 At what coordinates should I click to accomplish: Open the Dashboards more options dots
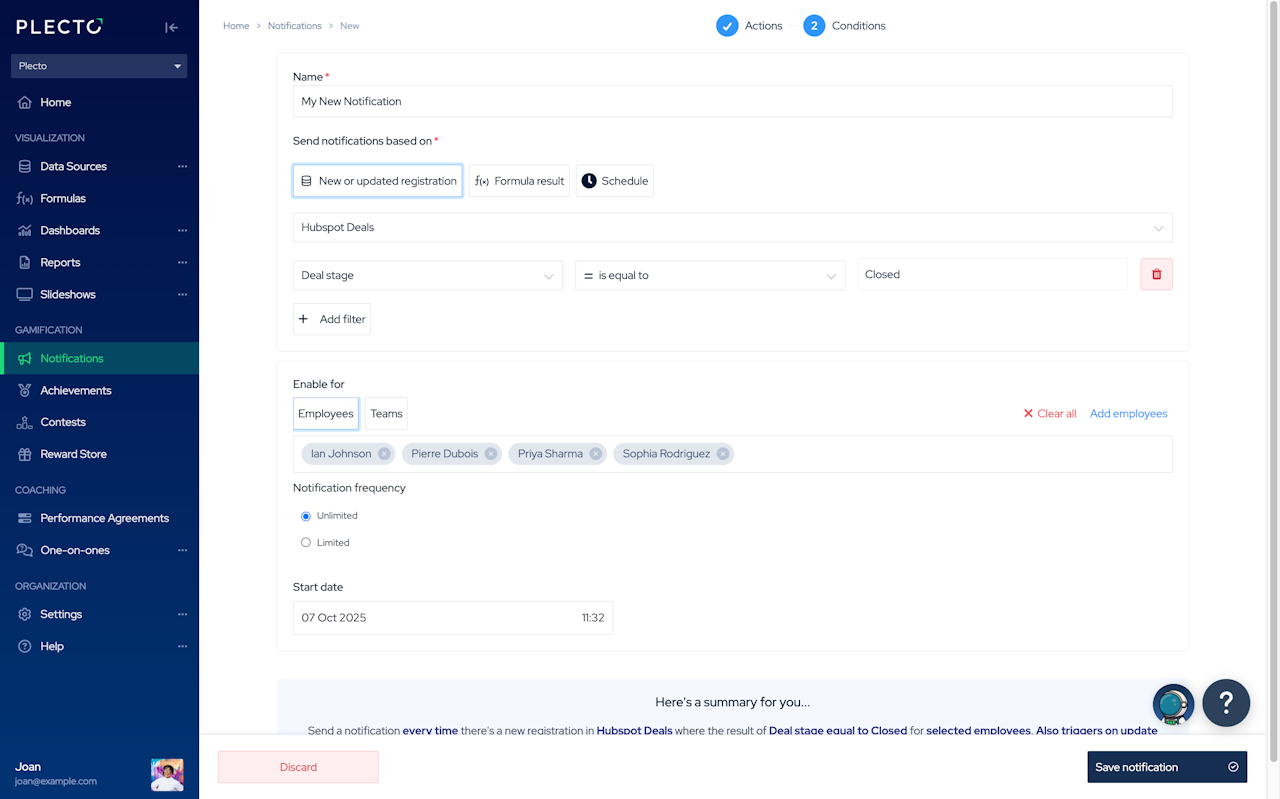point(182,231)
